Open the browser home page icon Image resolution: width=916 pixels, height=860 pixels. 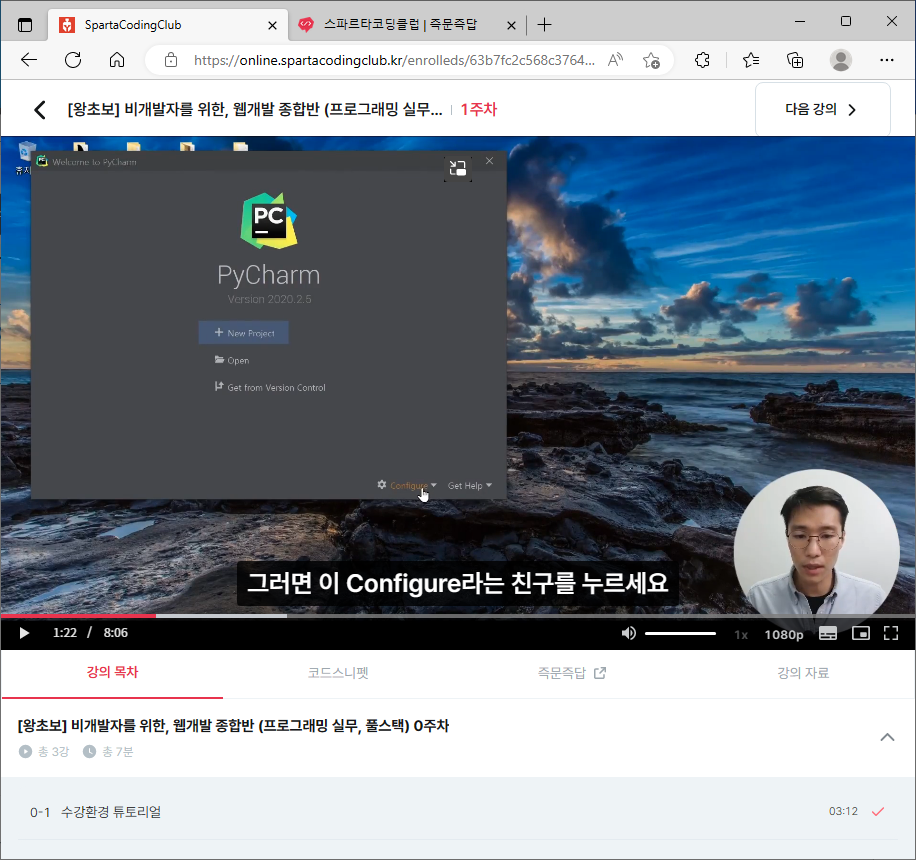click(117, 60)
